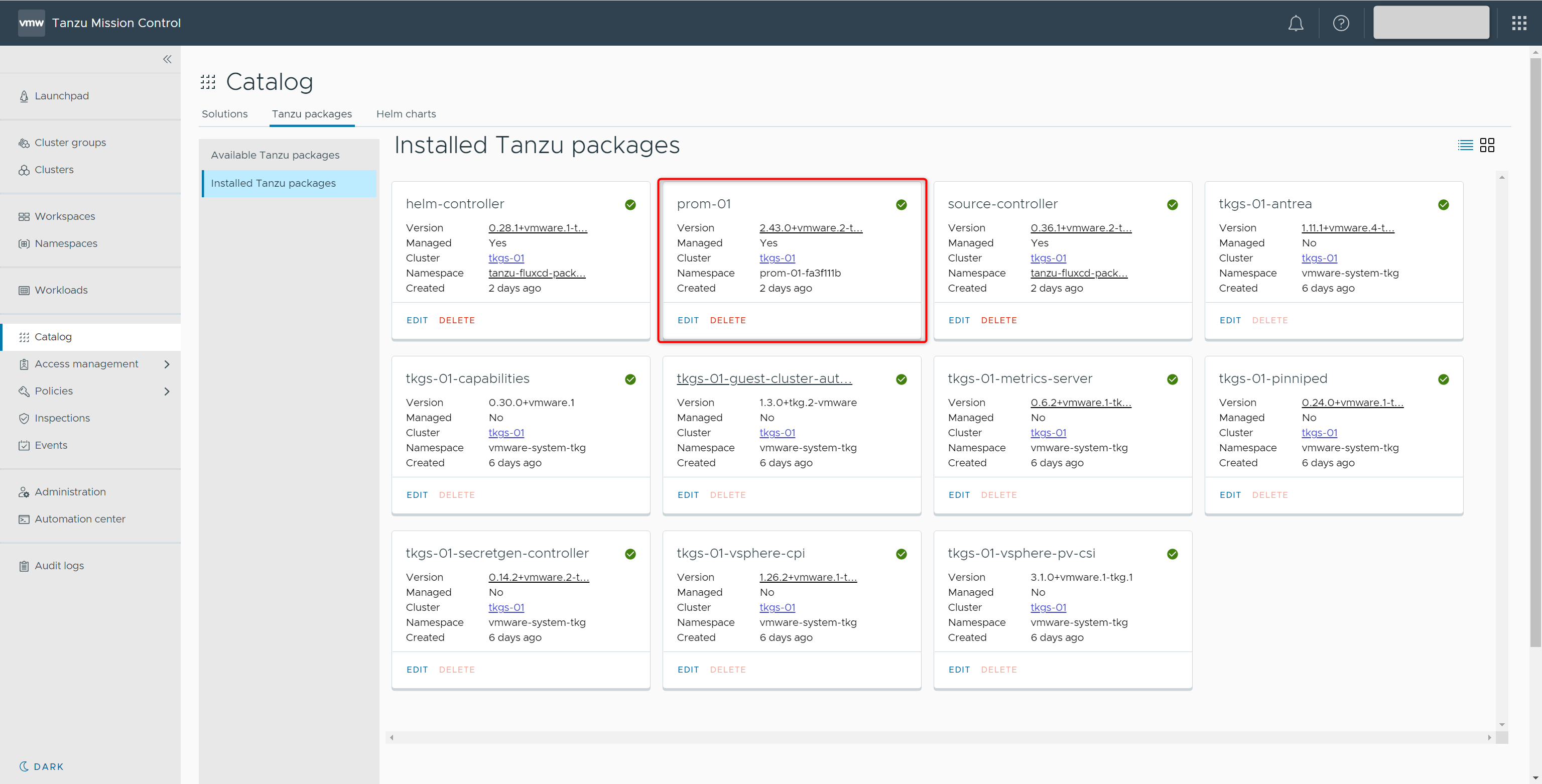Viewport: 1542px width, 784px height.
Task: Click the Inspections shield icon
Action: 24,418
